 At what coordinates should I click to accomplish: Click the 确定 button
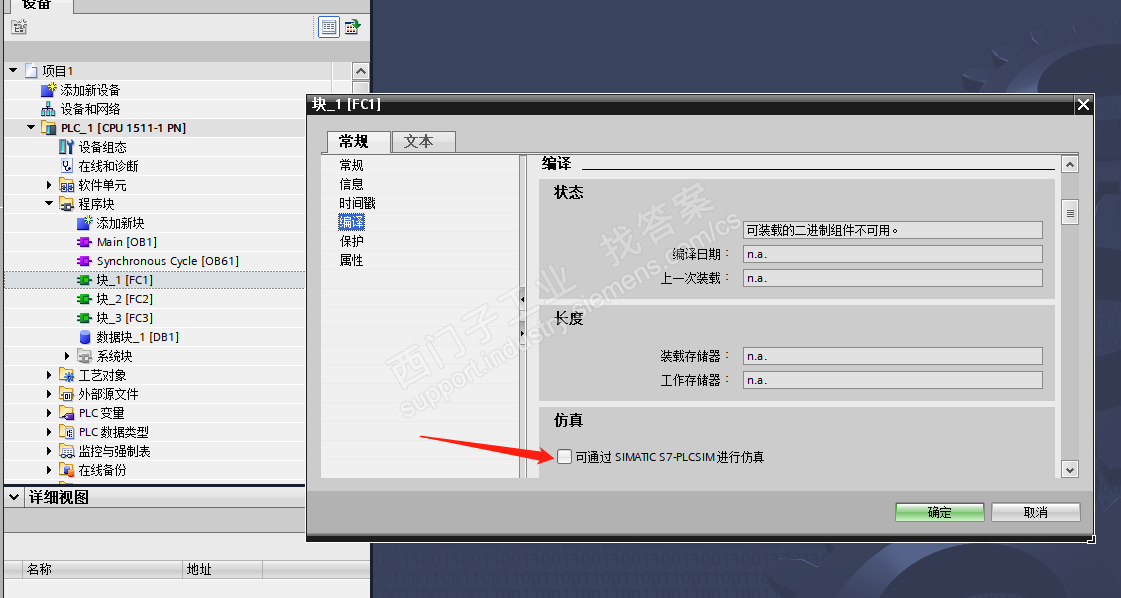click(939, 512)
